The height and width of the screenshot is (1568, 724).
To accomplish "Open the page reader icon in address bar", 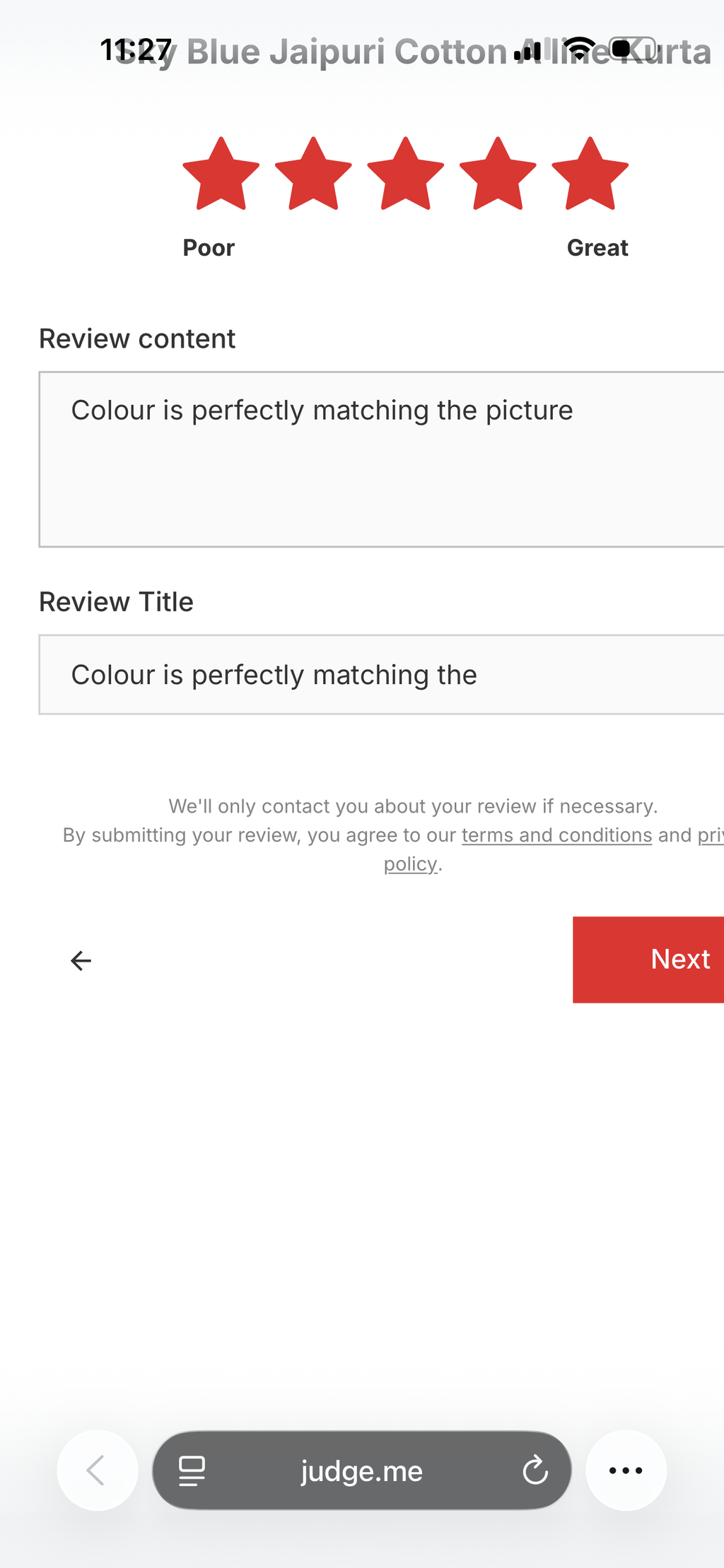I will click(x=192, y=1471).
